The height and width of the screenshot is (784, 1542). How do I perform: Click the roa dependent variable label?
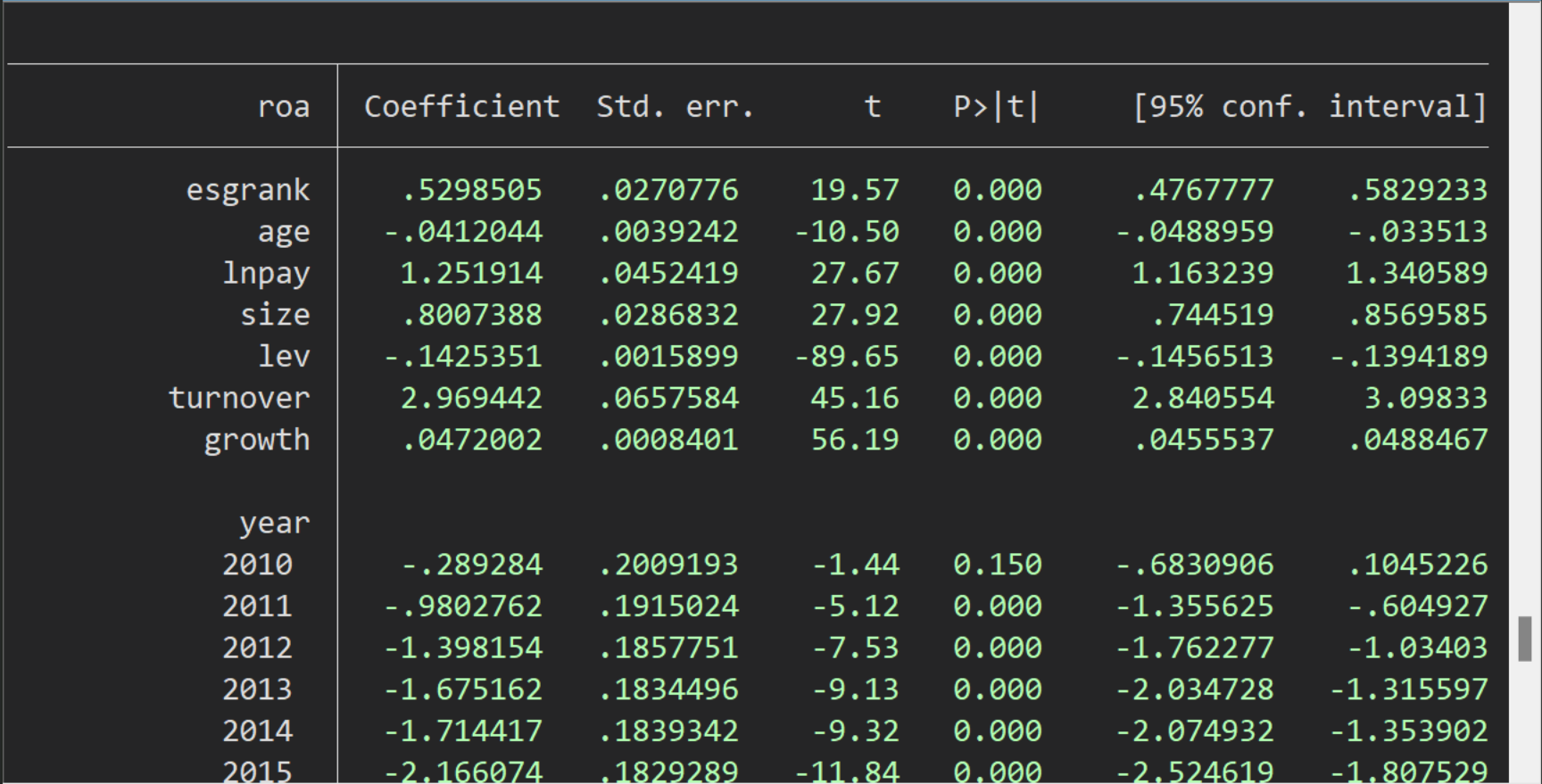coord(283,107)
